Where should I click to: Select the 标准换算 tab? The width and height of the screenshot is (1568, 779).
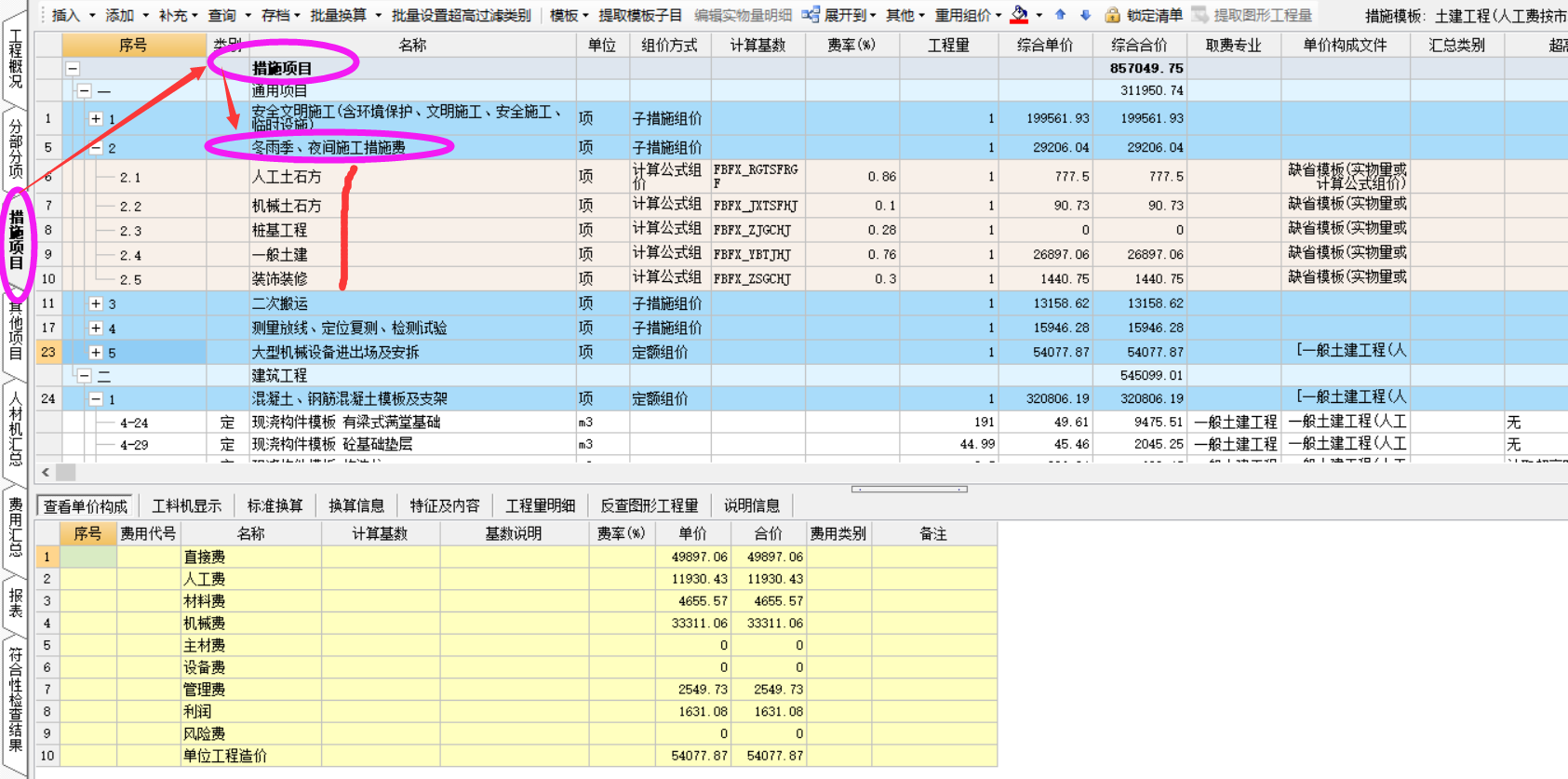coord(275,506)
